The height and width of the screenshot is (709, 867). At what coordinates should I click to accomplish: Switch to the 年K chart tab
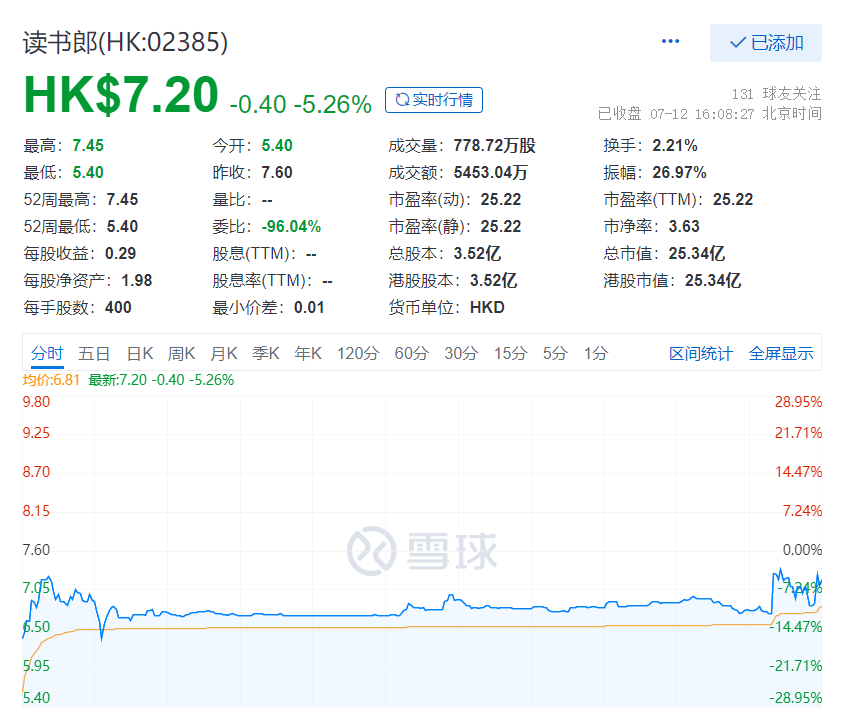coord(308,353)
